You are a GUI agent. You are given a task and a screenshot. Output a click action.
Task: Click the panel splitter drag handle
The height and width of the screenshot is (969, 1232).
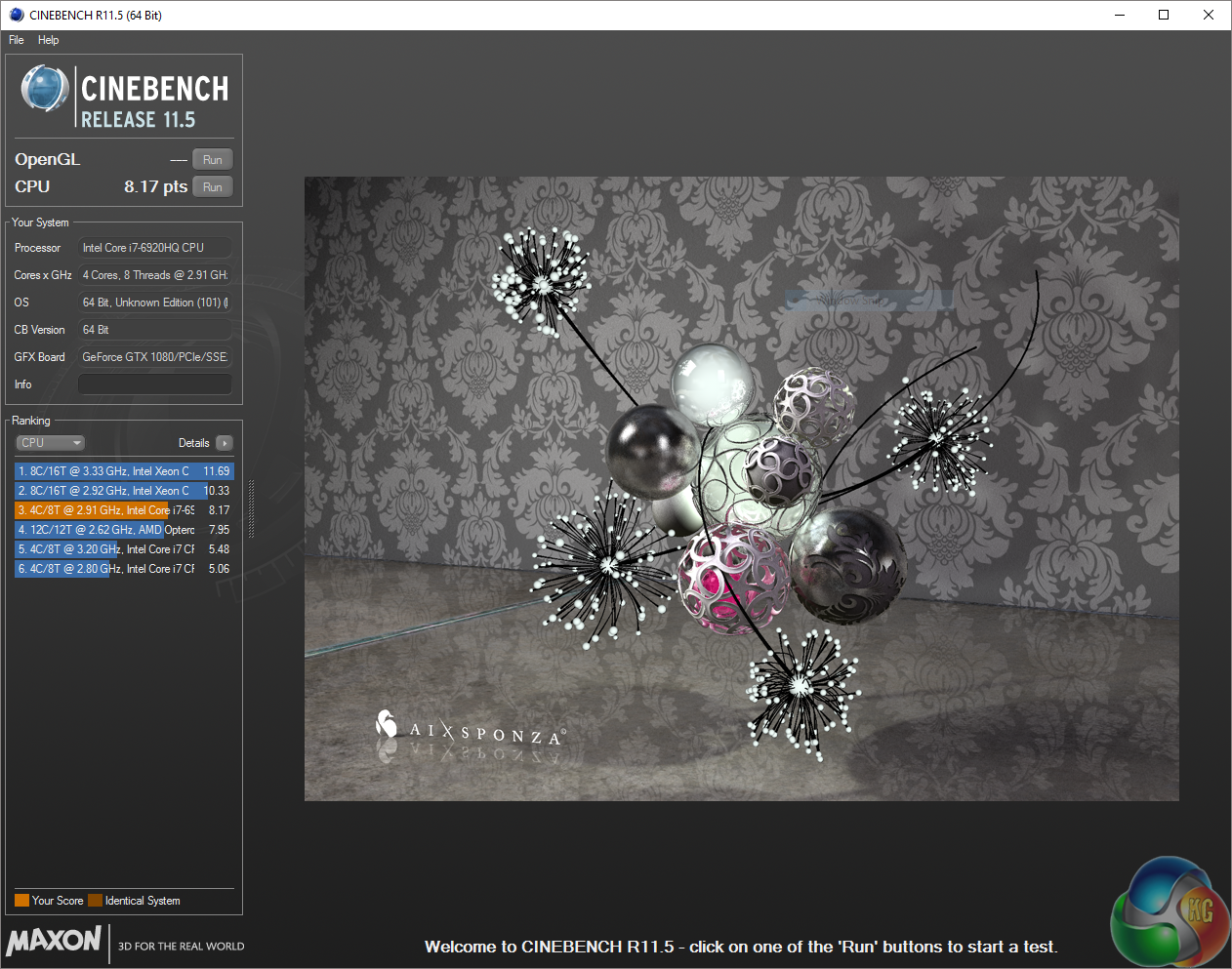click(251, 508)
